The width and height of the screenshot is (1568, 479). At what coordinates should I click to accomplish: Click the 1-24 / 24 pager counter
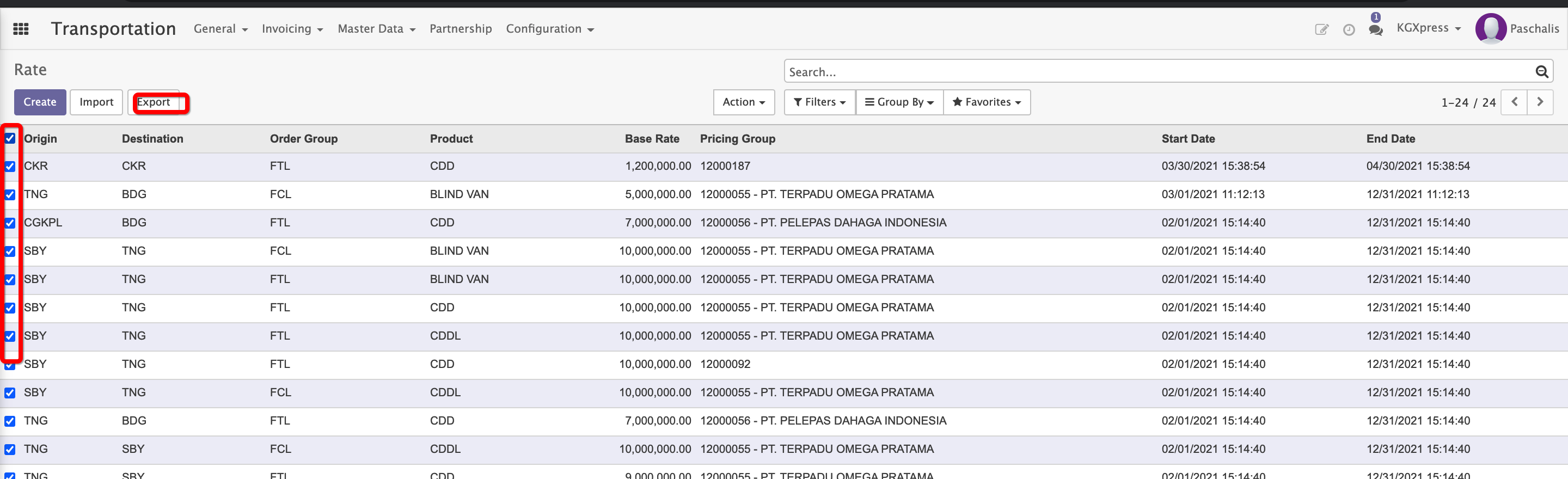point(1468,102)
